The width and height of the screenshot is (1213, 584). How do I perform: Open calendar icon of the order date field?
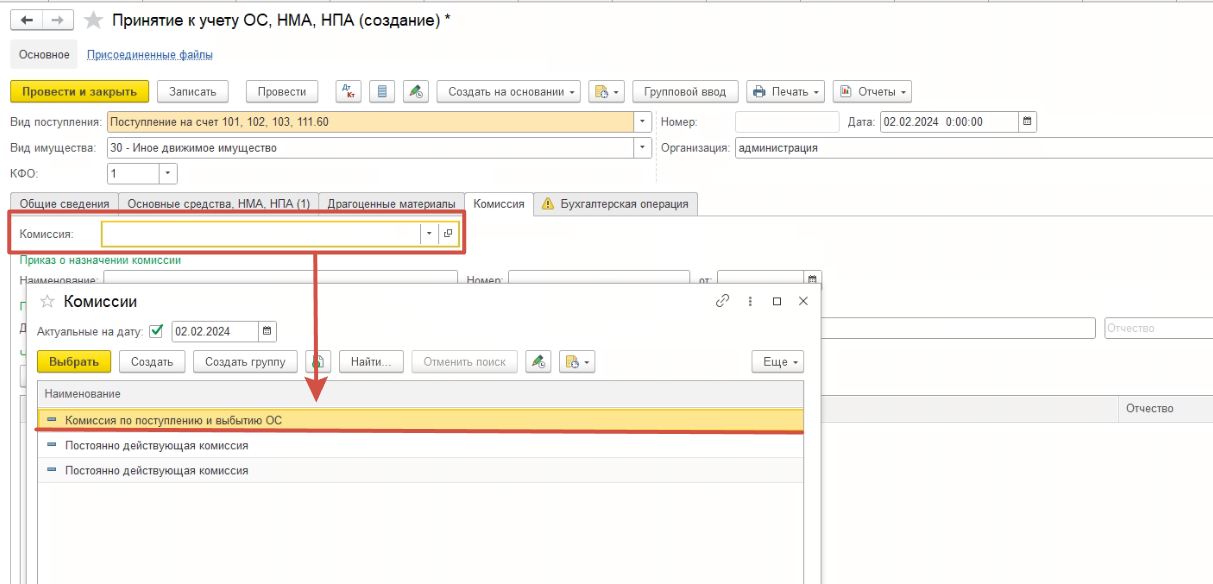(x=813, y=279)
